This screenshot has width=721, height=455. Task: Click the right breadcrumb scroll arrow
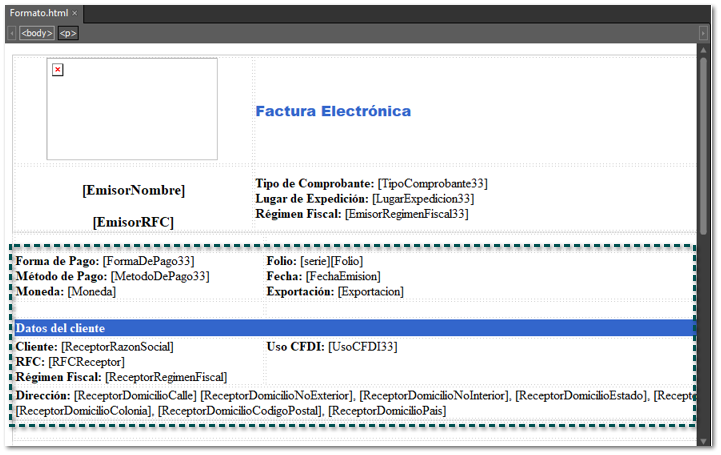pos(703,33)
